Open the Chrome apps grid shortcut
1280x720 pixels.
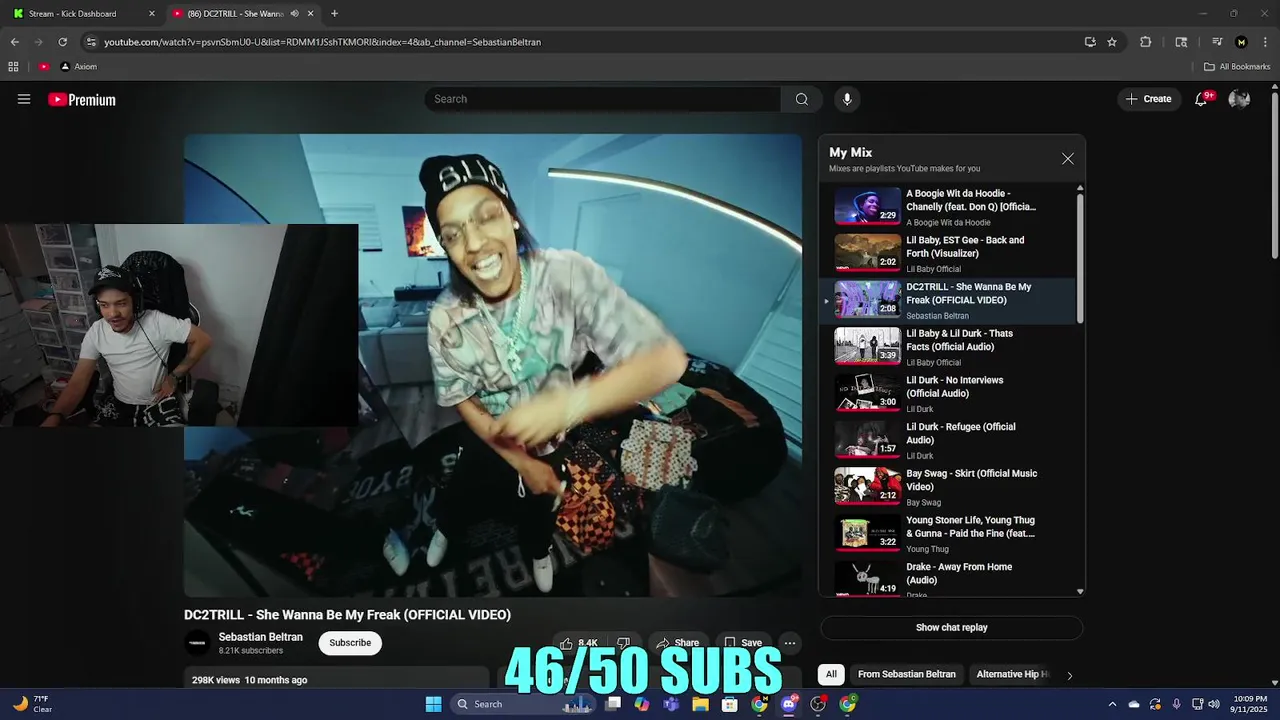[x=13, y=67]
